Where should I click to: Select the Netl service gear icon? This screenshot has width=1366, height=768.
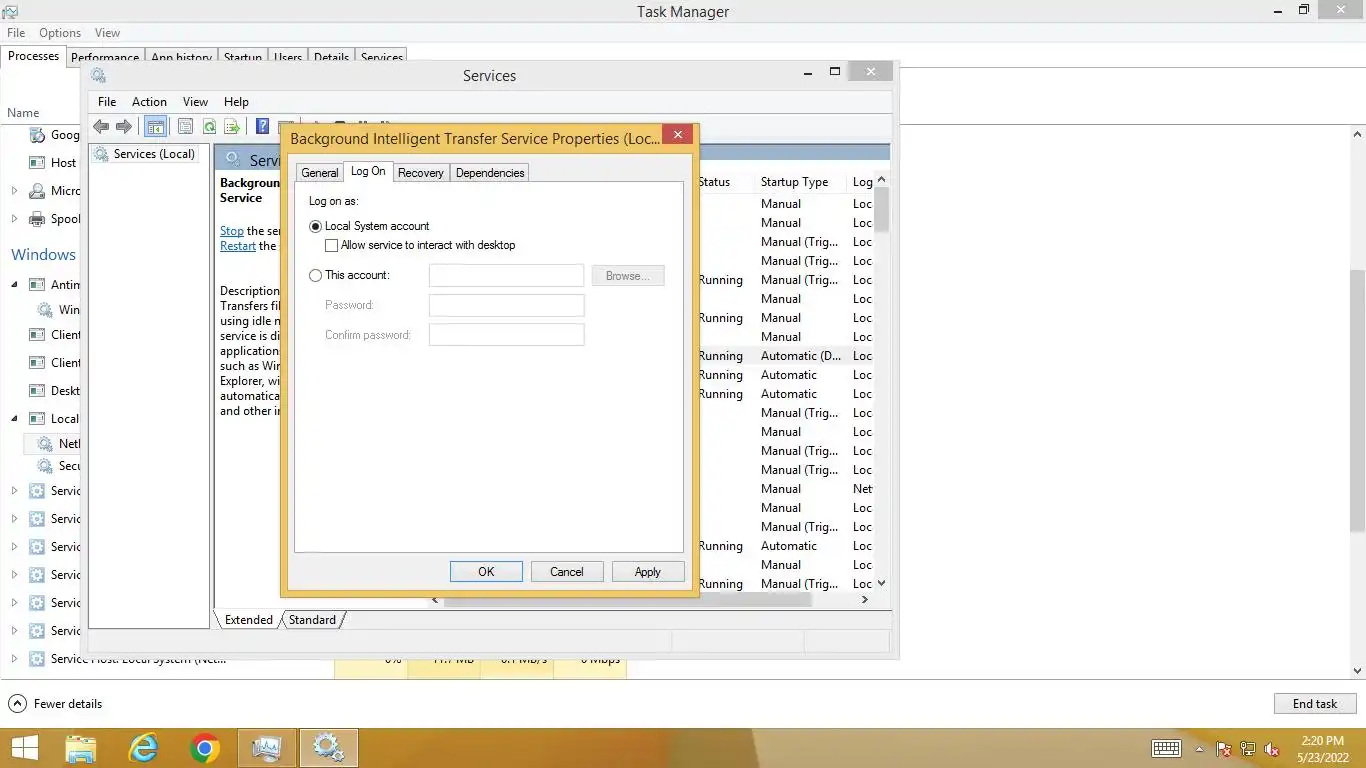[x=45, y=444]
